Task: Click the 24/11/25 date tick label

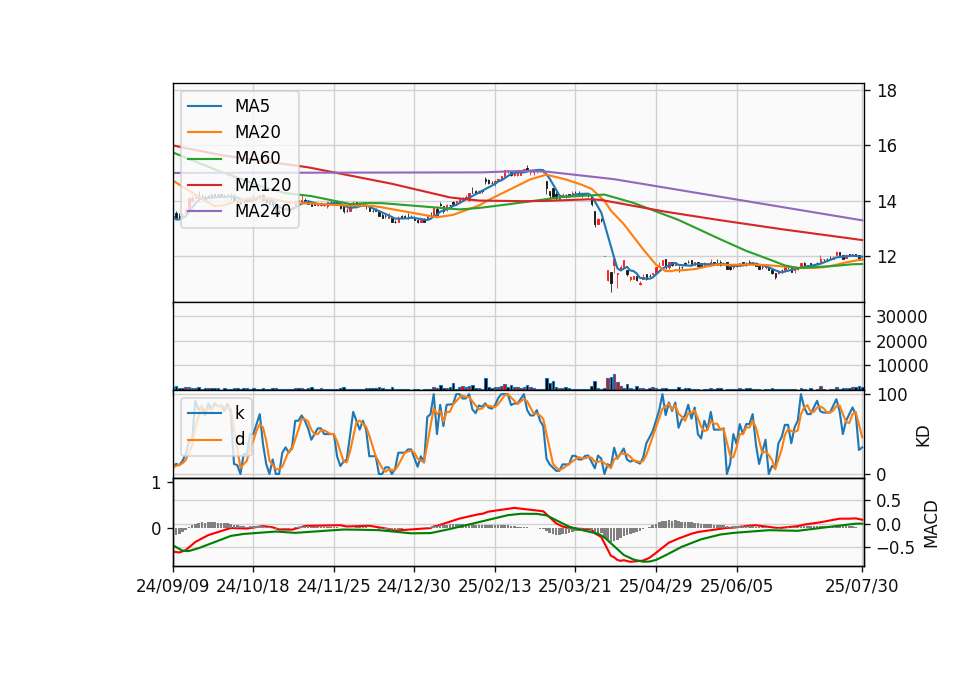Action: (x=334, y=586)
